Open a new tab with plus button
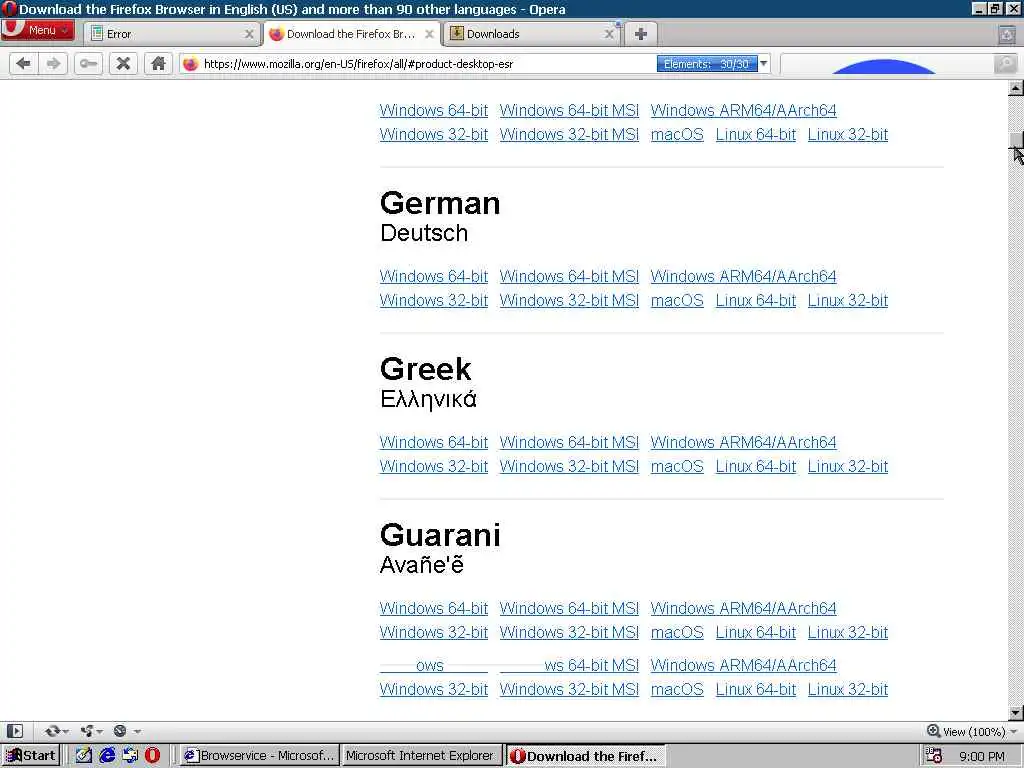 point(641,34)
